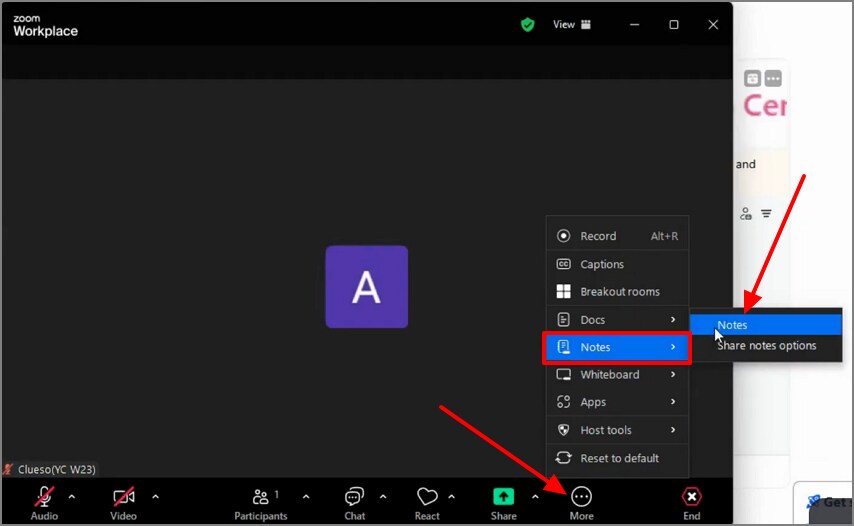Open the Participants panel
Image resolution: width=854 pixels, height=526 pixels.
click(261, 503)
